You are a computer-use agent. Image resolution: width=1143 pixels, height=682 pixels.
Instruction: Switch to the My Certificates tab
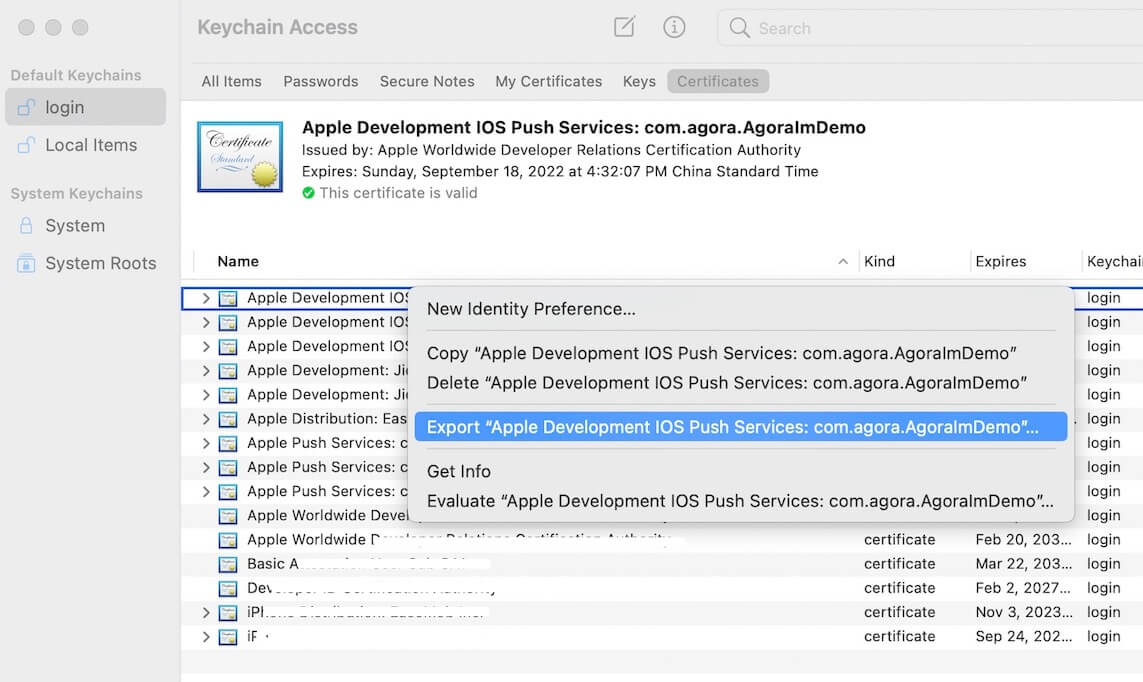548,81
